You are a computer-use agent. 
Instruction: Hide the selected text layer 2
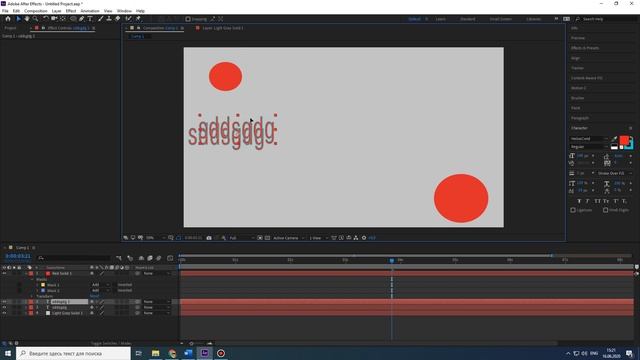coord(4,302)
